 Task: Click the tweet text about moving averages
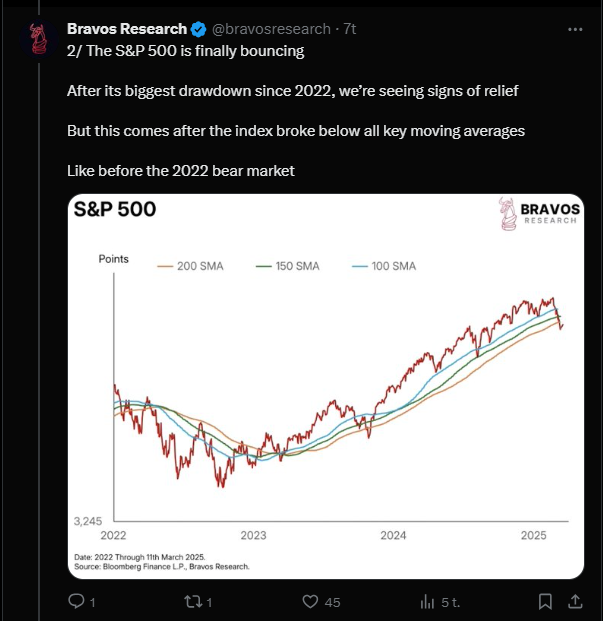(296, 131)
